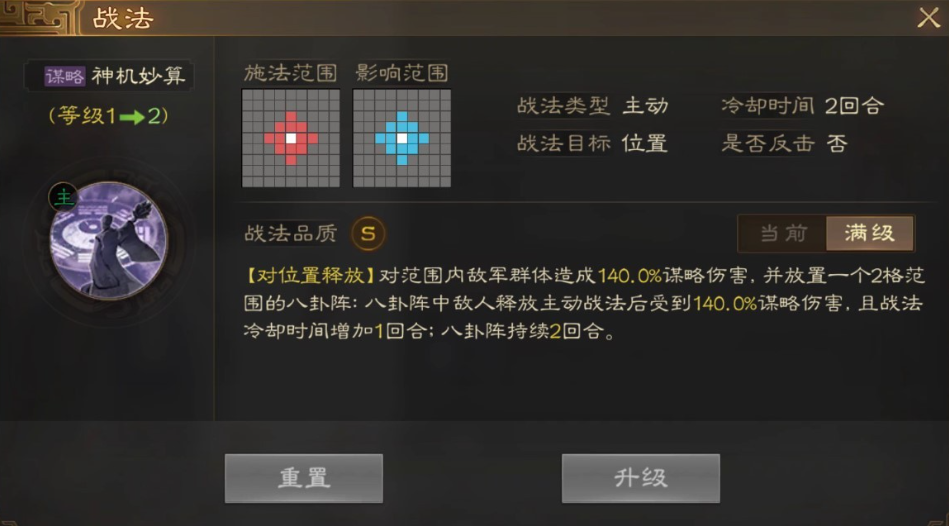Click the 重置 reset button
Screen dimensions: 949x526
point(304,478)
